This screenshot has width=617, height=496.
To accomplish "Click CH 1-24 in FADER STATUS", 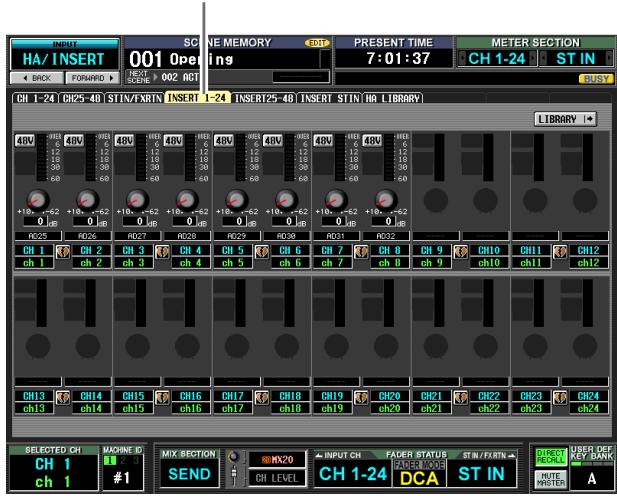I will (353, 474).
